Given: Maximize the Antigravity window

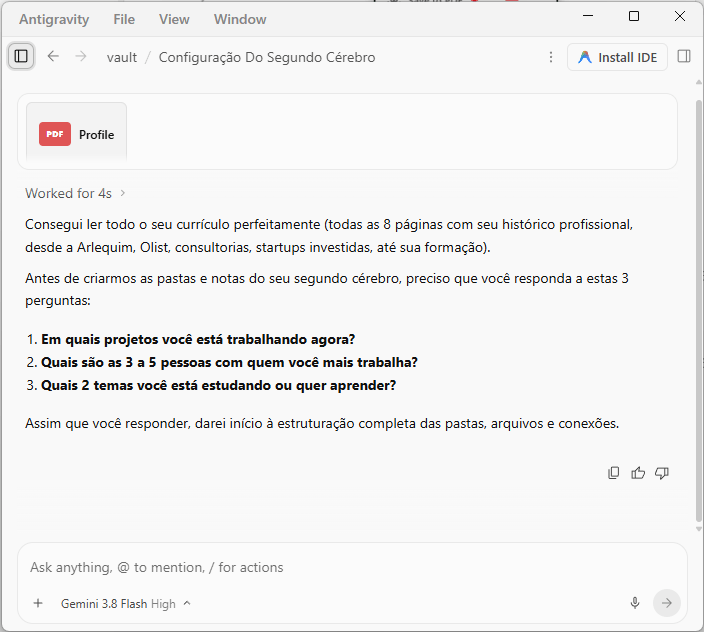Looking at the screenshot, I should [x=634, y=16].
